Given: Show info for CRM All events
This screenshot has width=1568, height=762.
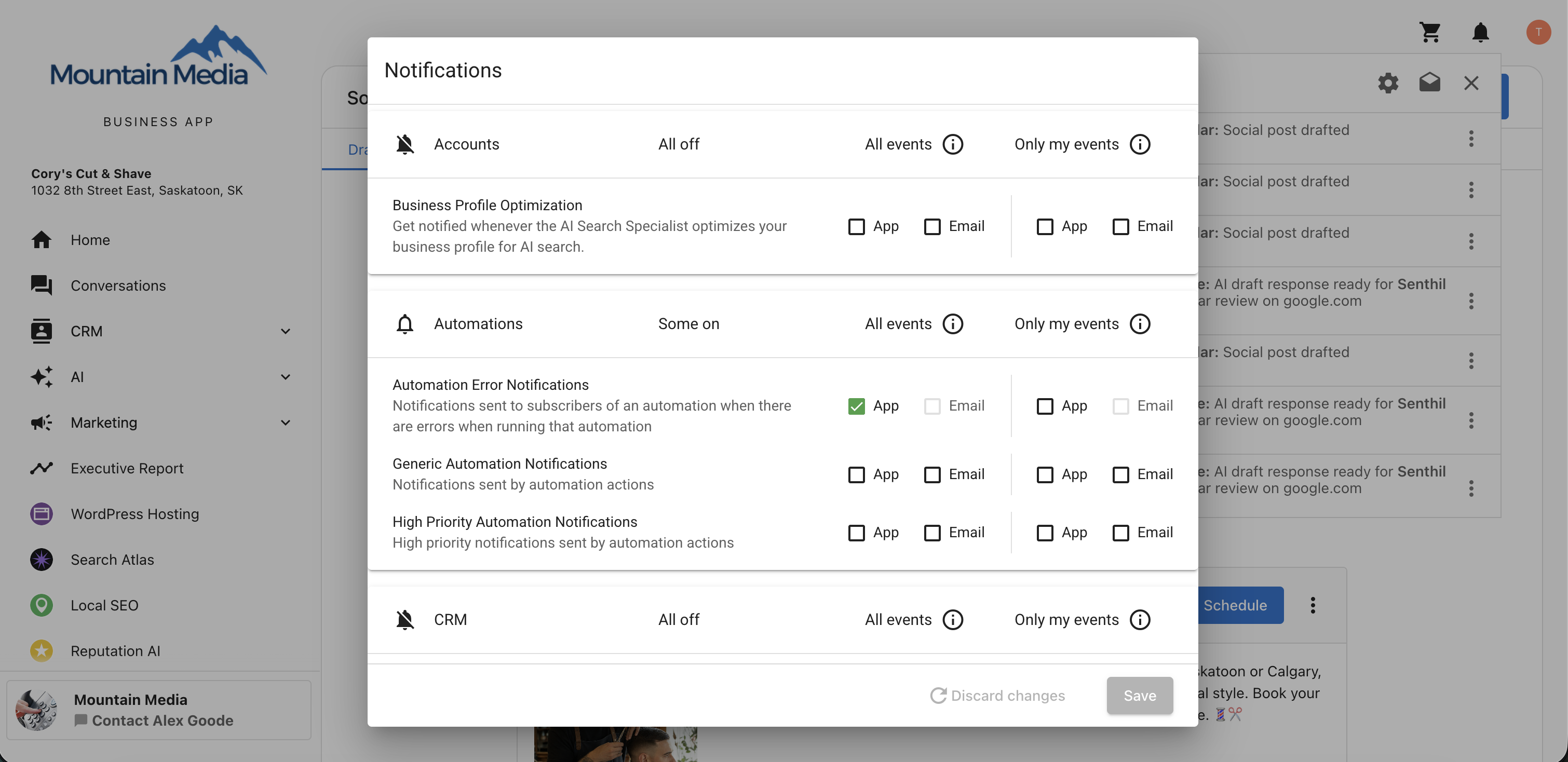Looking at the screenshot, I should coord(953,620).
